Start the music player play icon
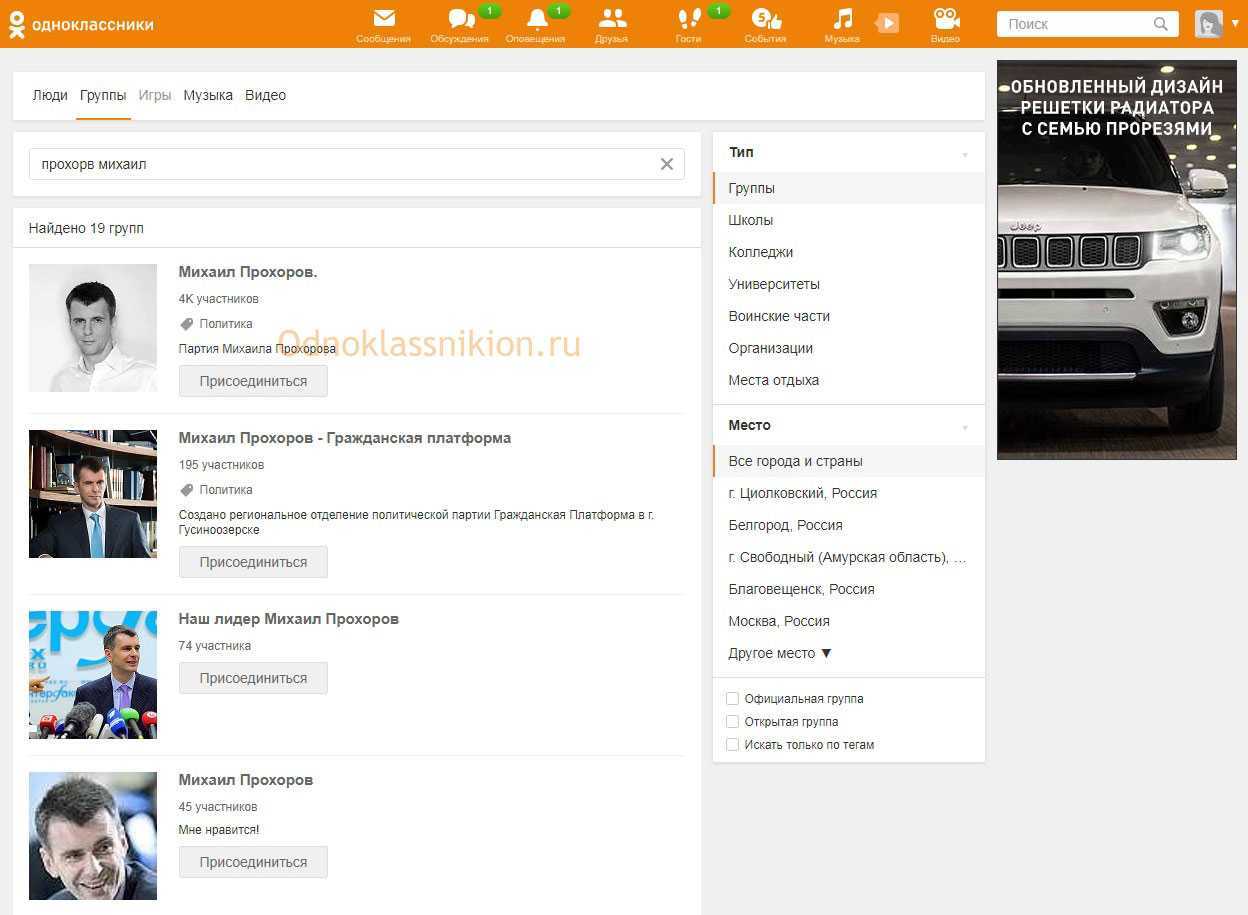1248x915 pixels. coord(887,23)
